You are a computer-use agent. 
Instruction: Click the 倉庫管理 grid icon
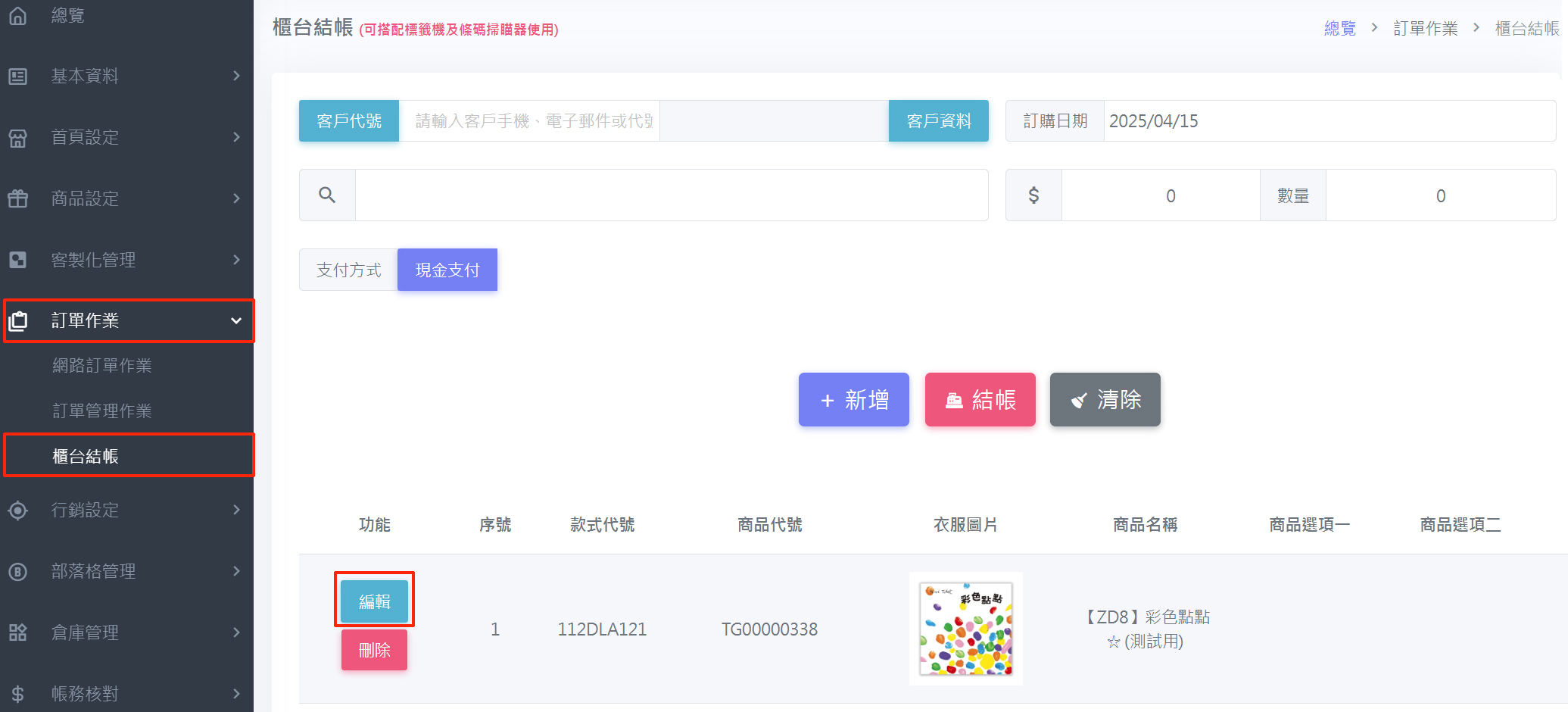coord(18,632)
